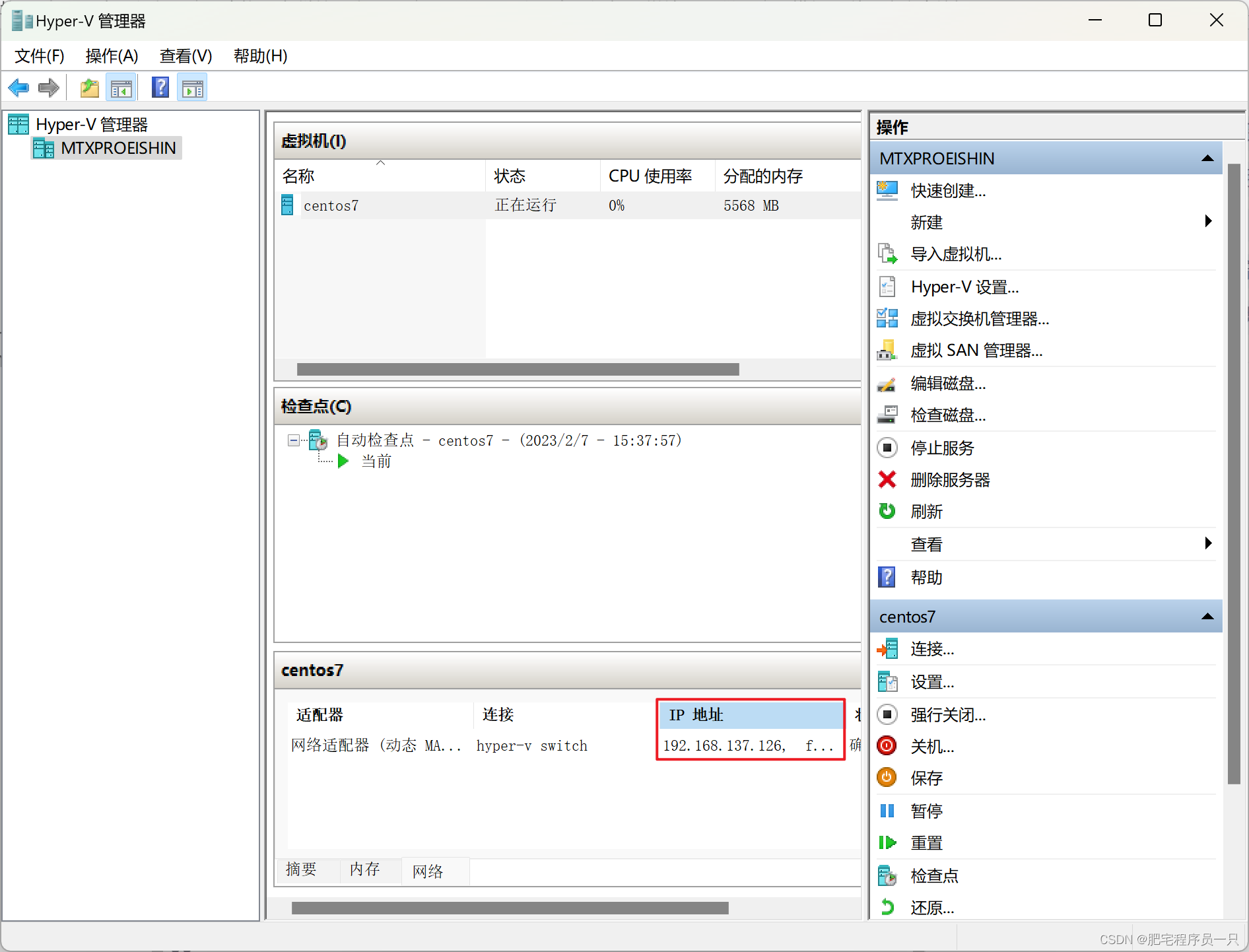Open the 查看(V) menu
Viewport: 1249px width, 952px height.
point(186,56)
